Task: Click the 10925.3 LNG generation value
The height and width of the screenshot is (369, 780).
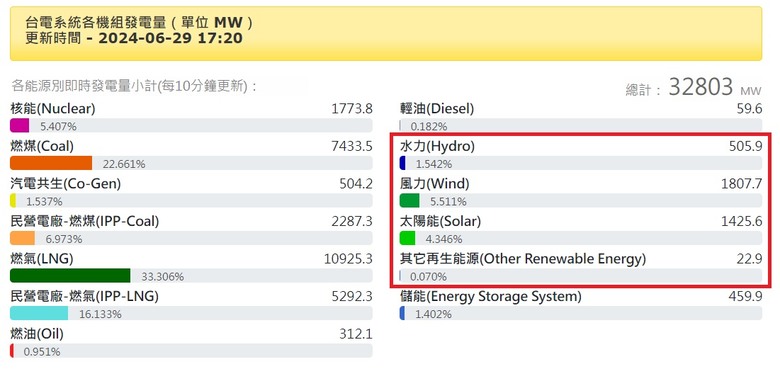Action: coord(347,259)
